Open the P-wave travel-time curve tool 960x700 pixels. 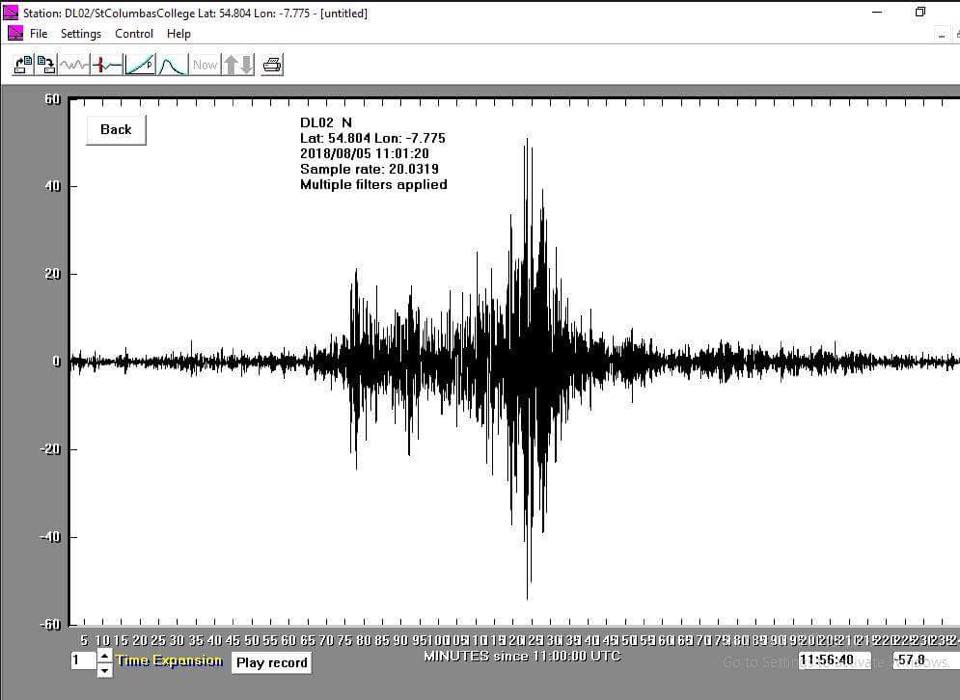(x=140, y=65)
